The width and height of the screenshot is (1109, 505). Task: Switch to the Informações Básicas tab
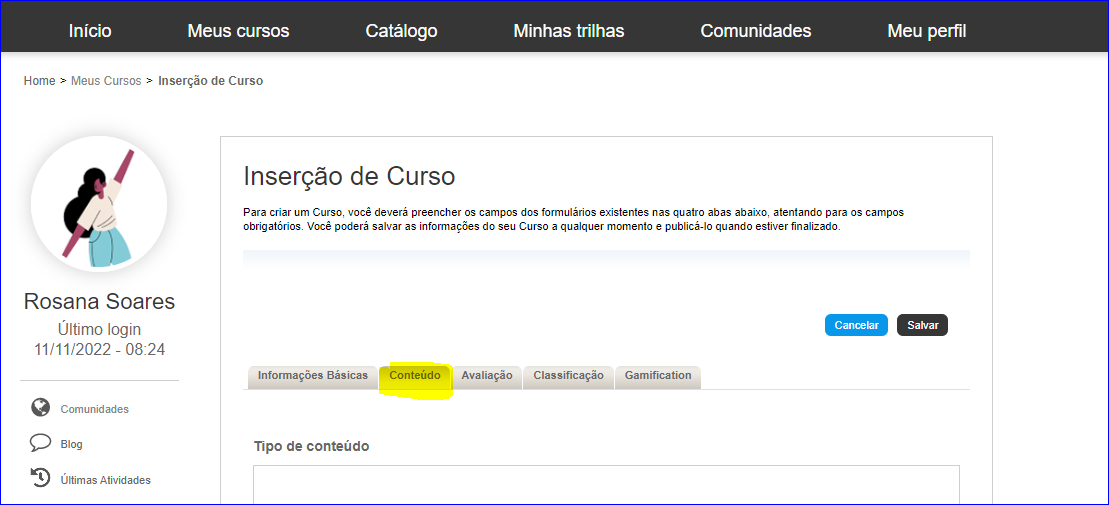pos(313,376)
